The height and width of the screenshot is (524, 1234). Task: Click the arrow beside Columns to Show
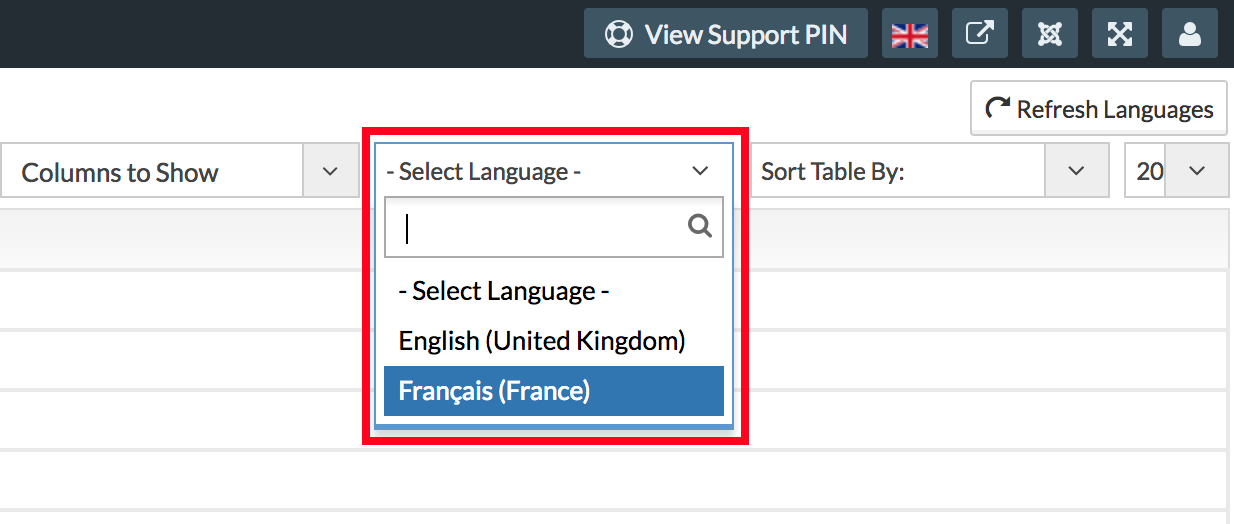click(x=331, y=171)
